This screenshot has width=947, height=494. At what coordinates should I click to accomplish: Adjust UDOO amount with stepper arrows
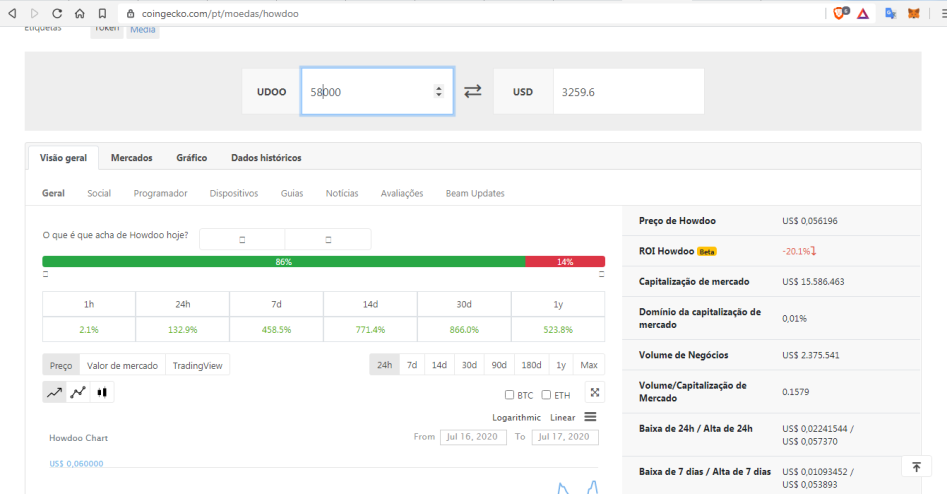[x=438, y=92]
